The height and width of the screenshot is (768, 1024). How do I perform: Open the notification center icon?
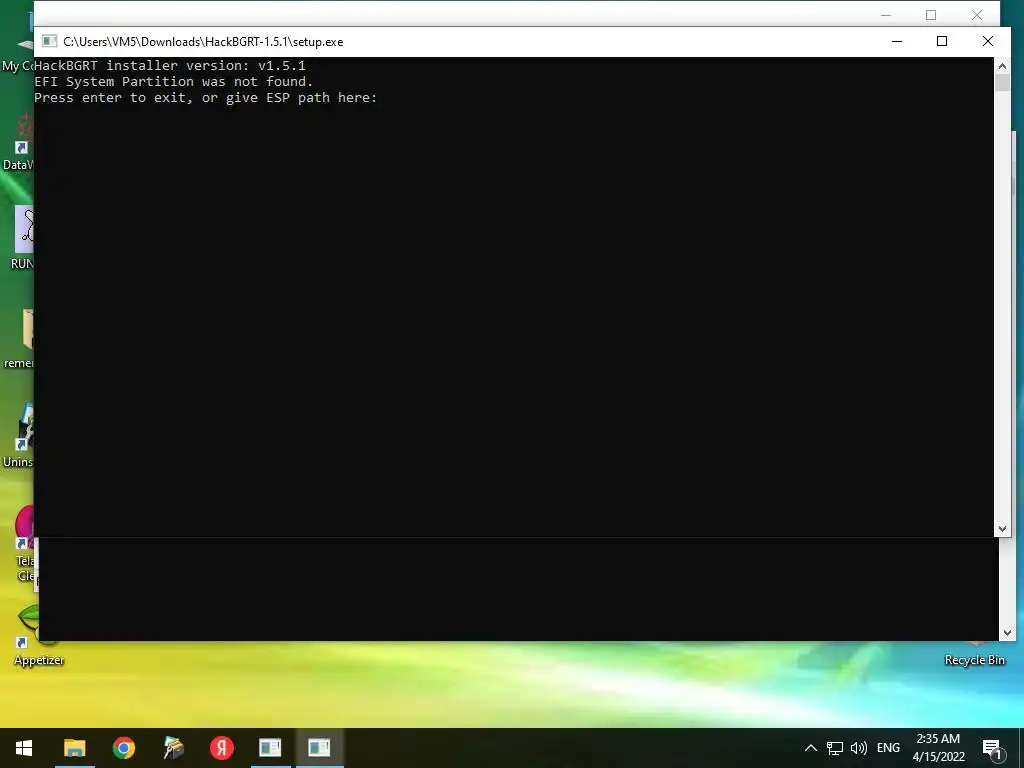(x=993, y=749)
